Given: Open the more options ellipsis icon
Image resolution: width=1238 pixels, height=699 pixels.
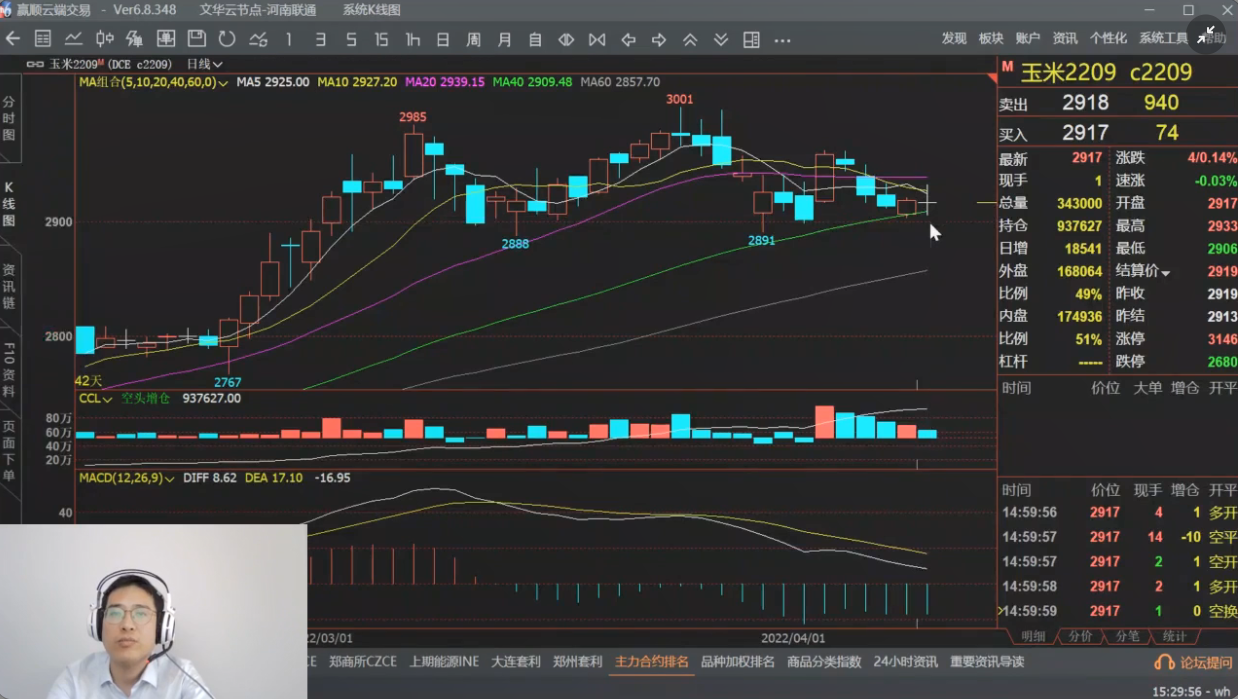Looking at the screenshot, I should coord(782,40).
